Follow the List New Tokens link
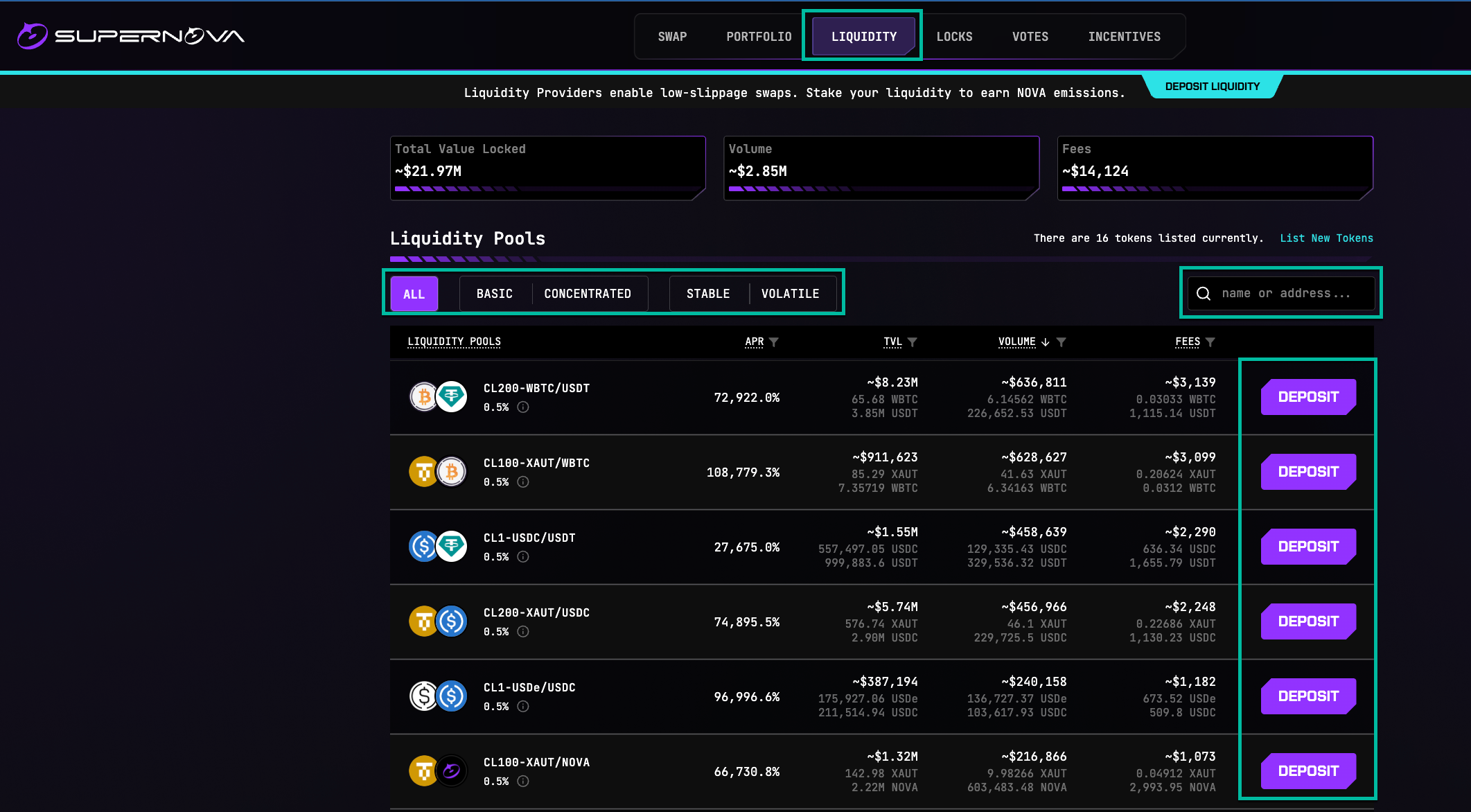This screenshot has height=812, width=1471. [x=1326, y=238]
